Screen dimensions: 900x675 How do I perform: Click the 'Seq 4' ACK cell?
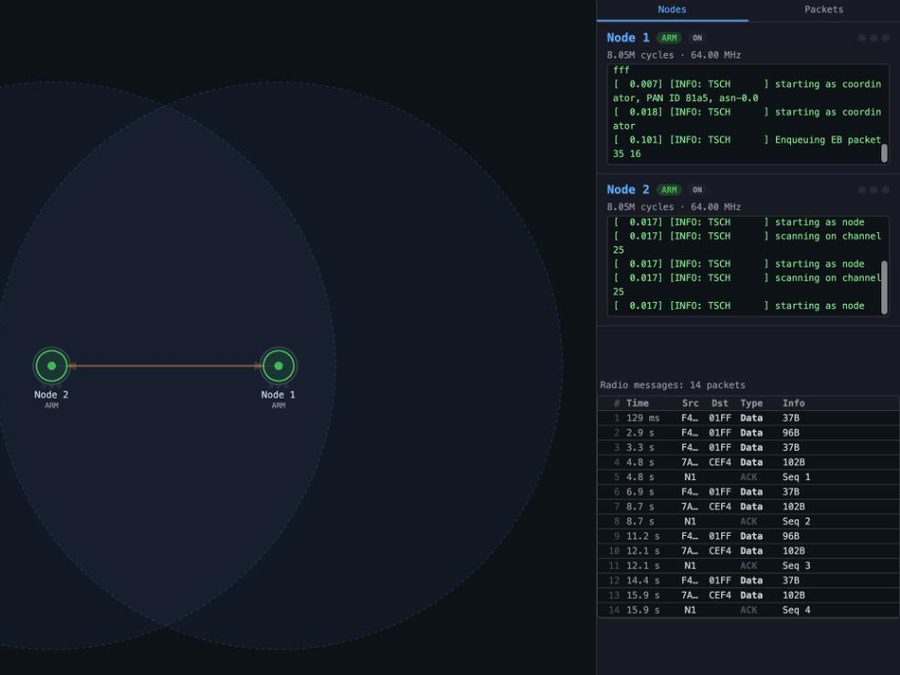pos(796,610)
